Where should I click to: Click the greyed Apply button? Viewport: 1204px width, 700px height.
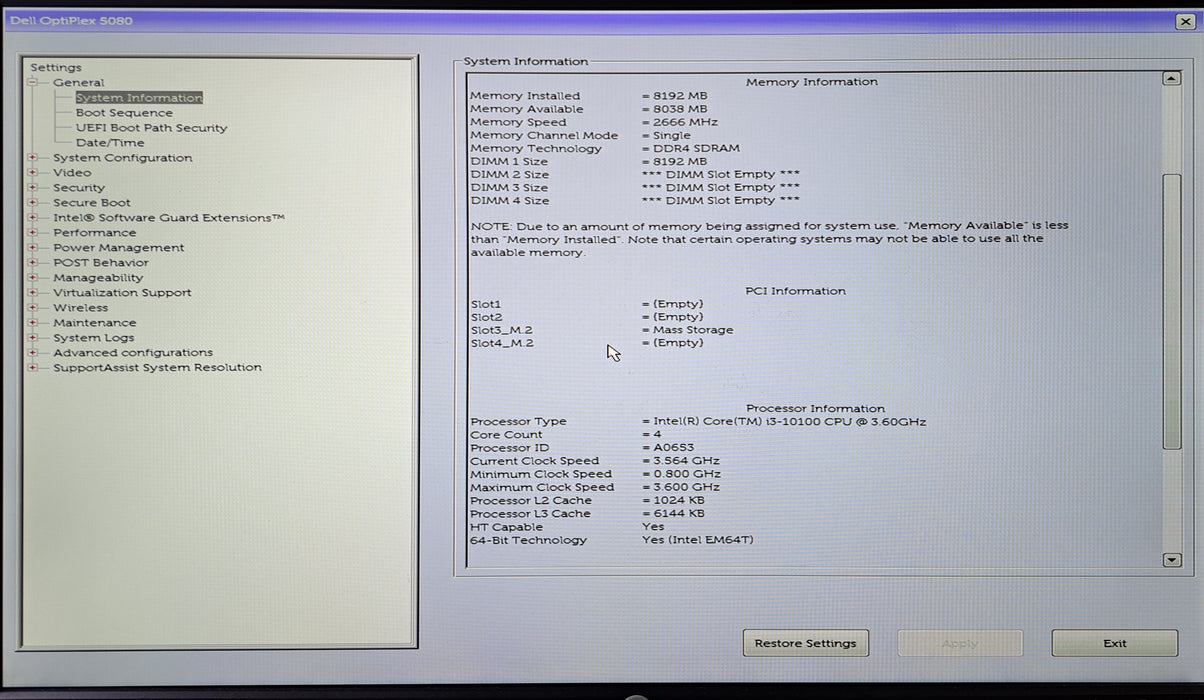click(960, 643)
